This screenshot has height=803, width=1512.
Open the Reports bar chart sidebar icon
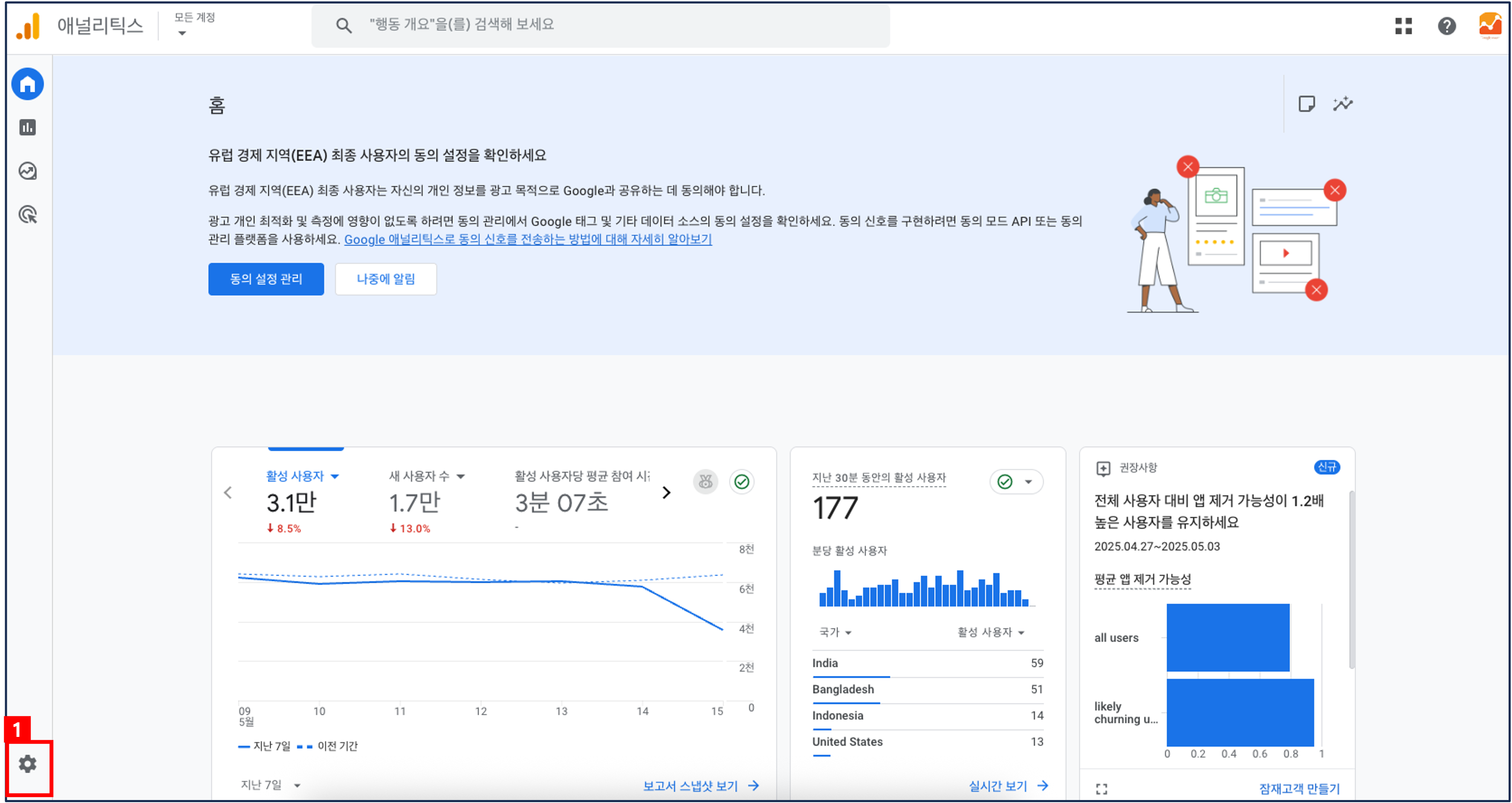(28, 128)
